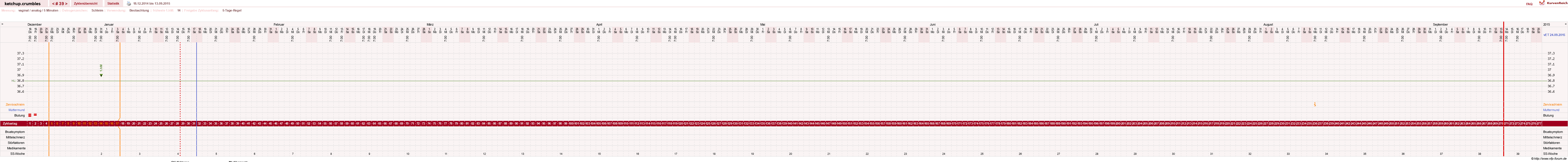The image size is (1568, 162).
Task: Select left Mittelschmerz row label
Action: [x=15, y=137]
